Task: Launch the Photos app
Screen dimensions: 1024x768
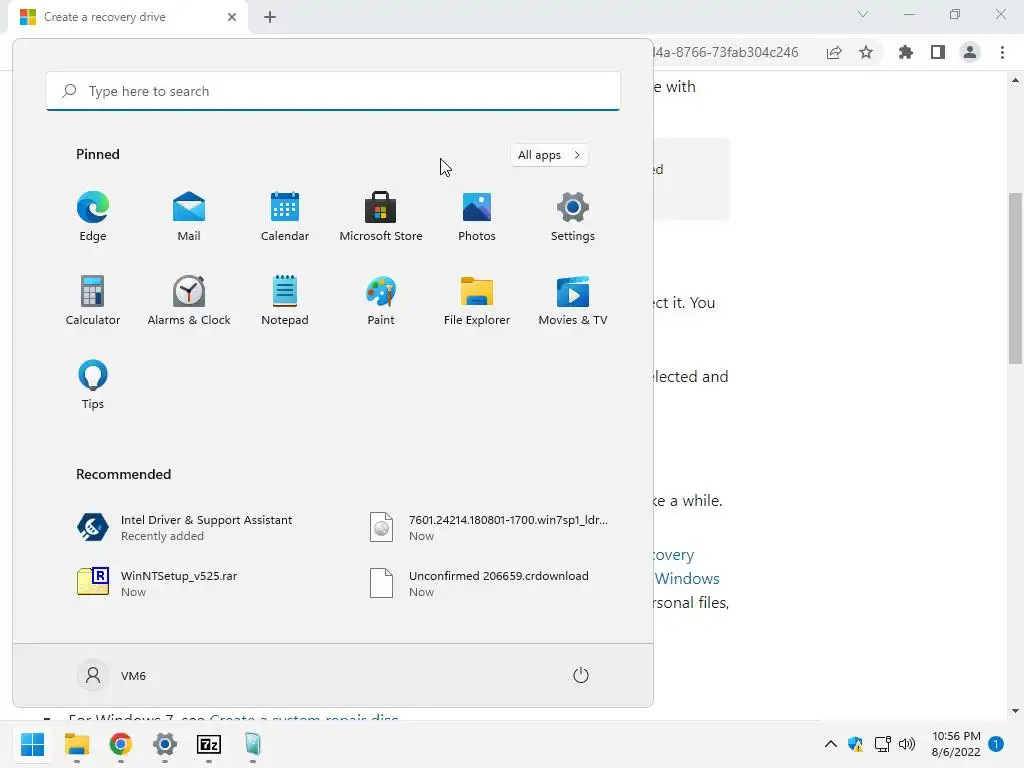Action: [x=477, y=217]
